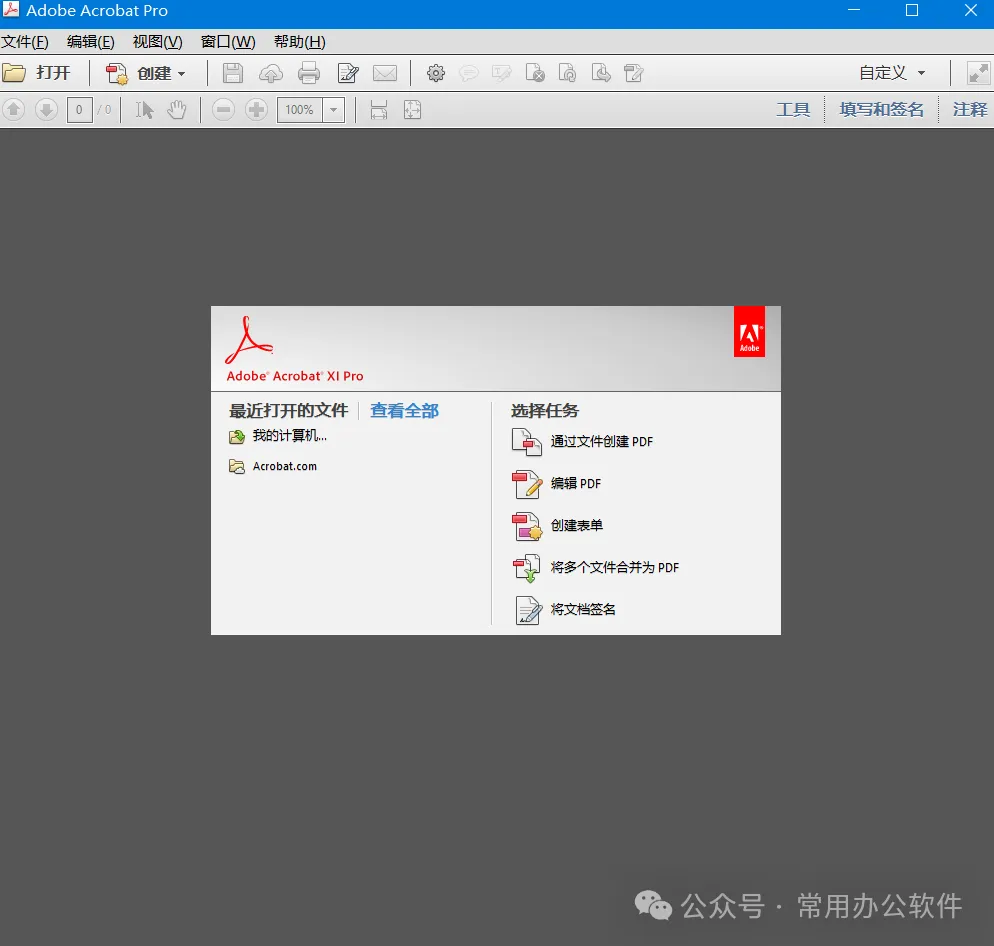Click the extract page icon
This screenshot has width=994, height=946.
601,74
